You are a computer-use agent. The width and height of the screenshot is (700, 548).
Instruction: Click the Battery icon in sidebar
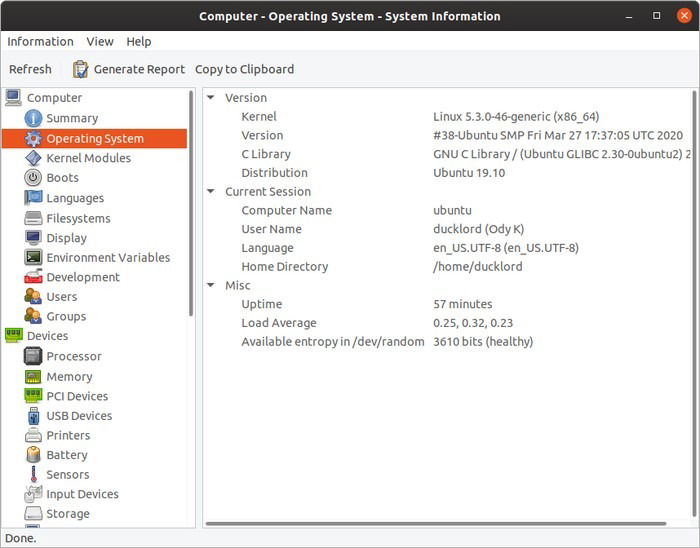coord(33,455)
